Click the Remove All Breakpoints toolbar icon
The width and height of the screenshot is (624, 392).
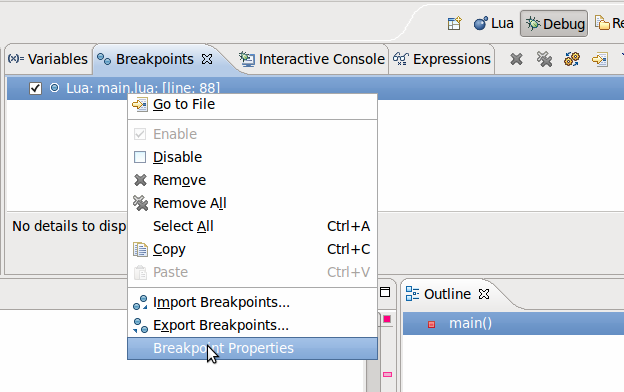[544, 59]
